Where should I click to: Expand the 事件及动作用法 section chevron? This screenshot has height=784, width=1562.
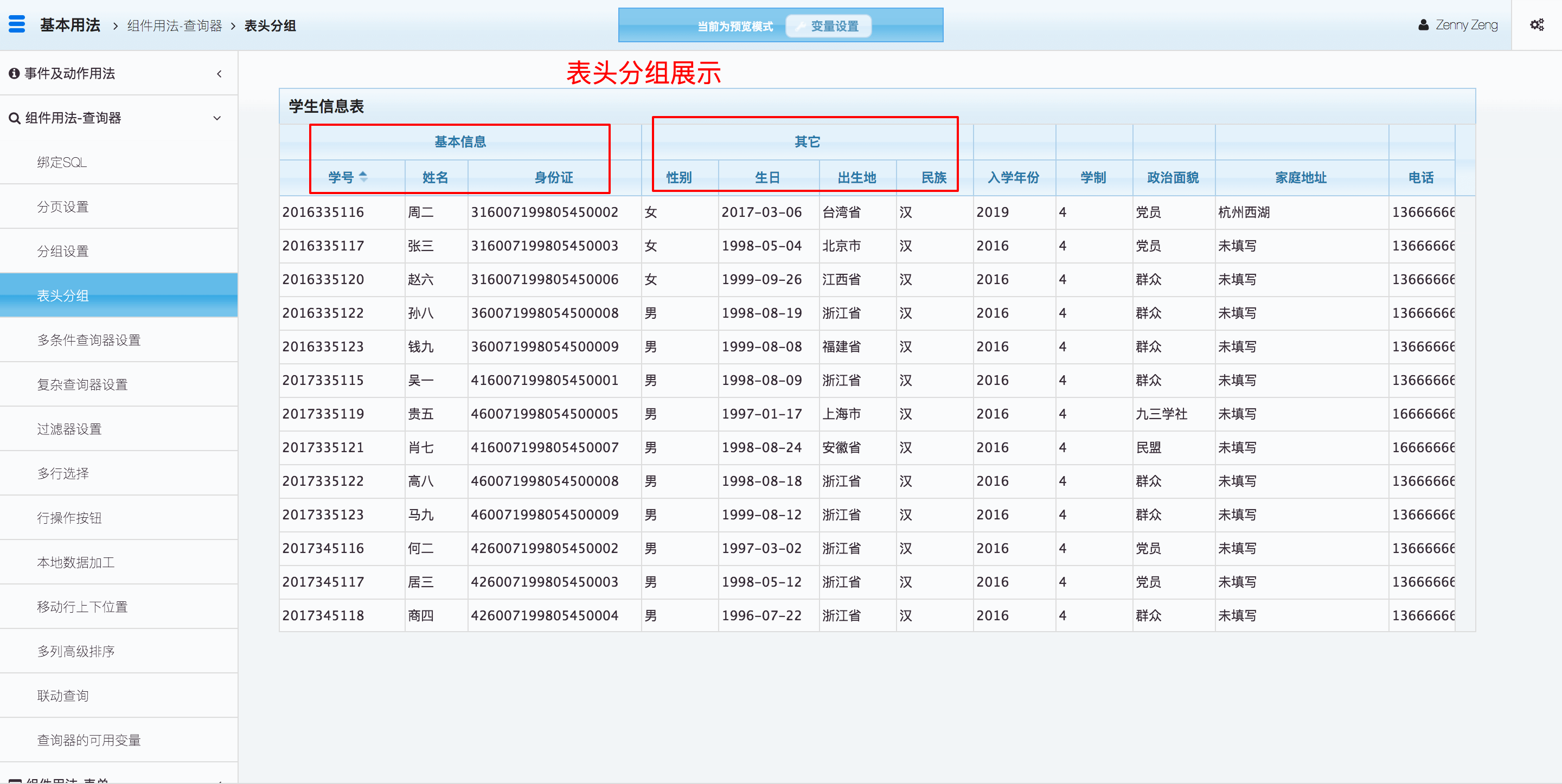[x=219, y=74]
